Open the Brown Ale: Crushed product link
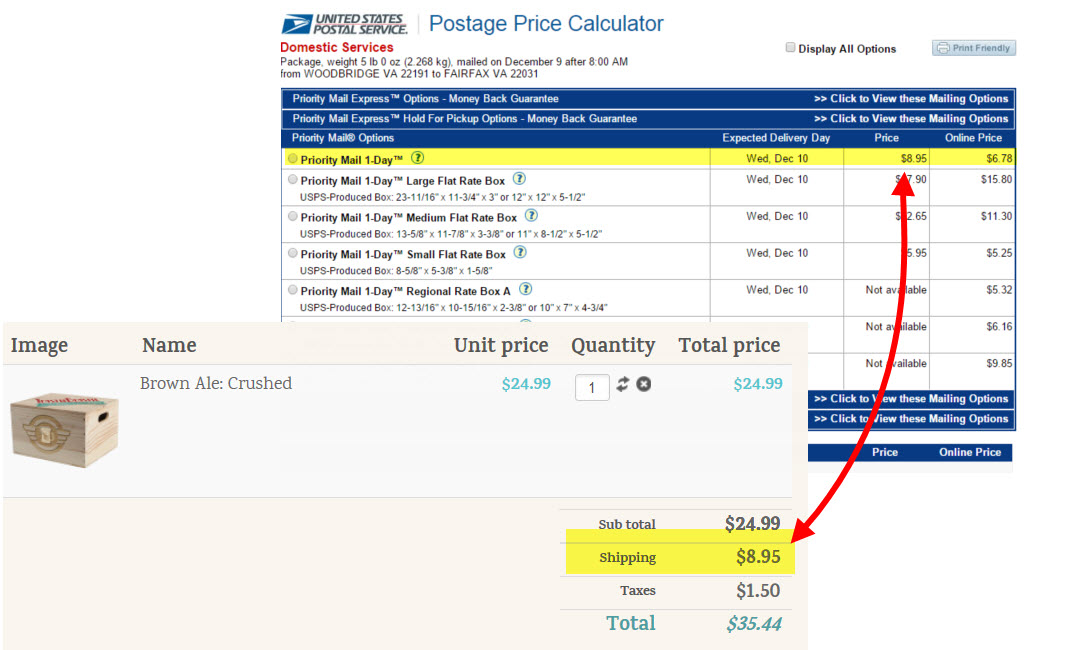 point(216,383)
